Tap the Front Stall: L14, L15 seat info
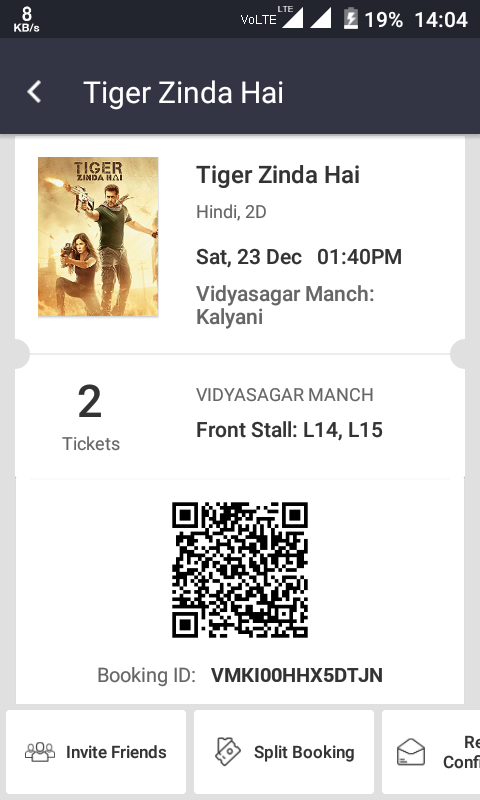 click(x=289, y=430)
